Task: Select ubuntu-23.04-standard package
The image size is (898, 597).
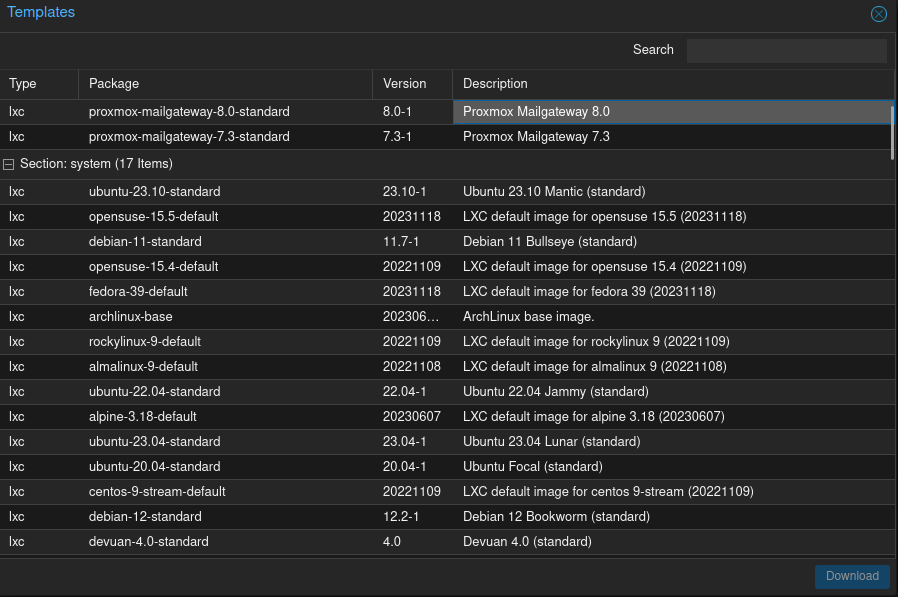Action: [x=155, y=442]
